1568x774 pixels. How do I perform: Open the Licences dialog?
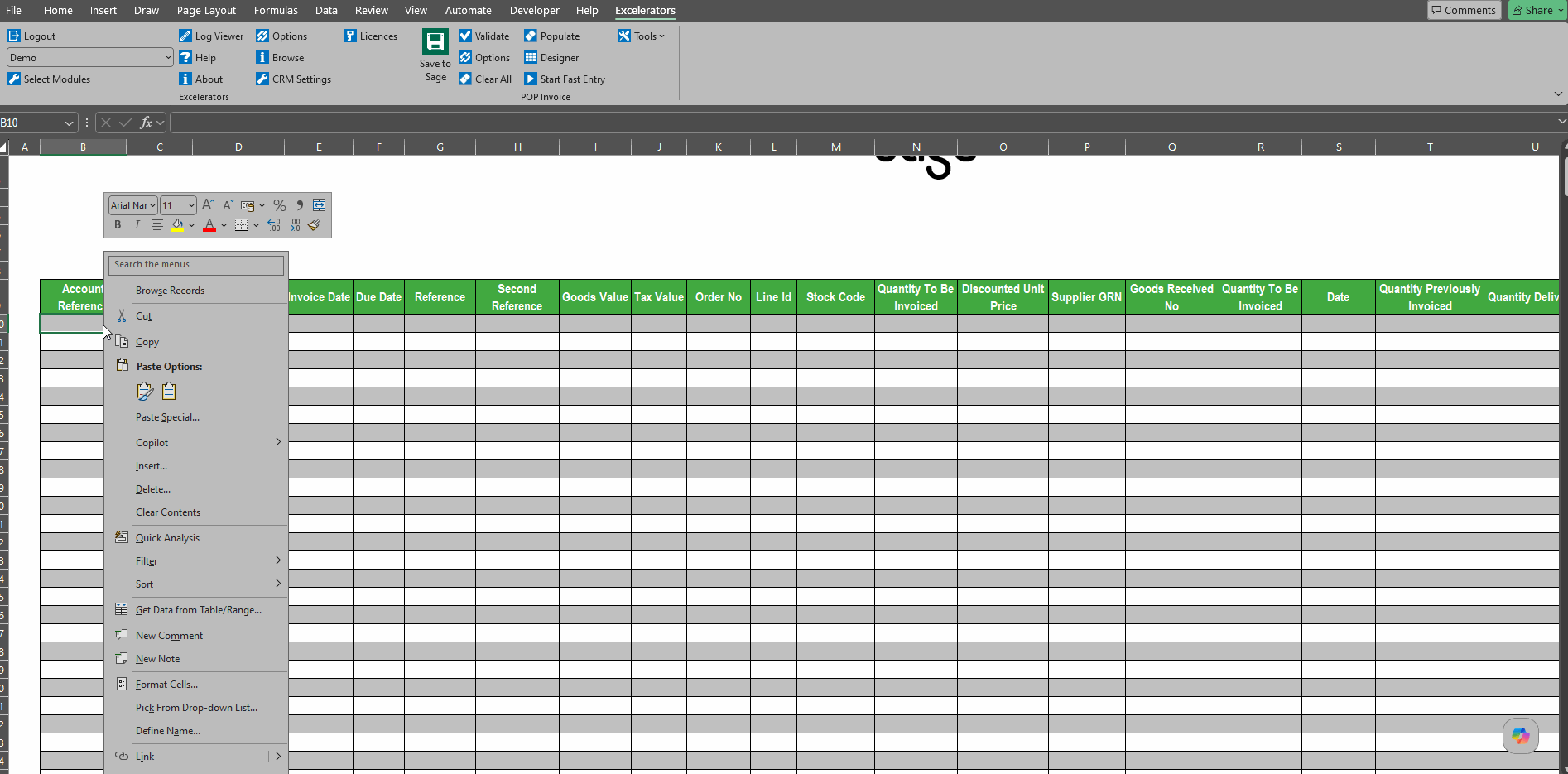point(370,36)
